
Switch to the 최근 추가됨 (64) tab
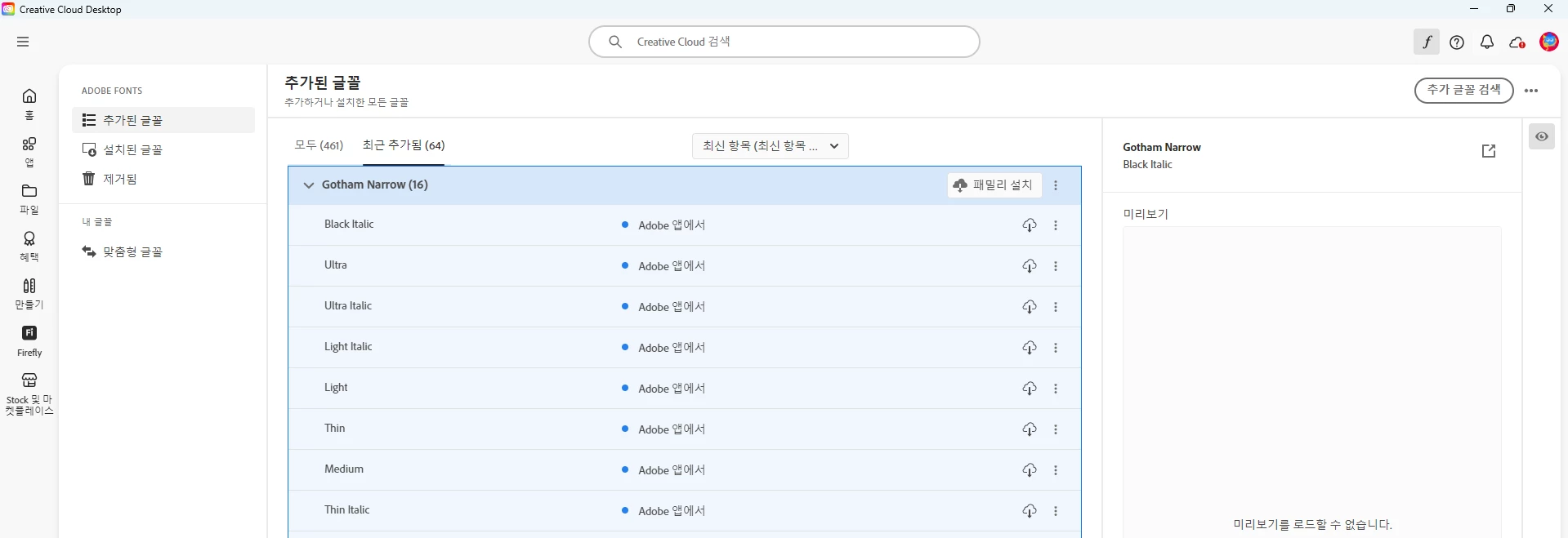404,145
